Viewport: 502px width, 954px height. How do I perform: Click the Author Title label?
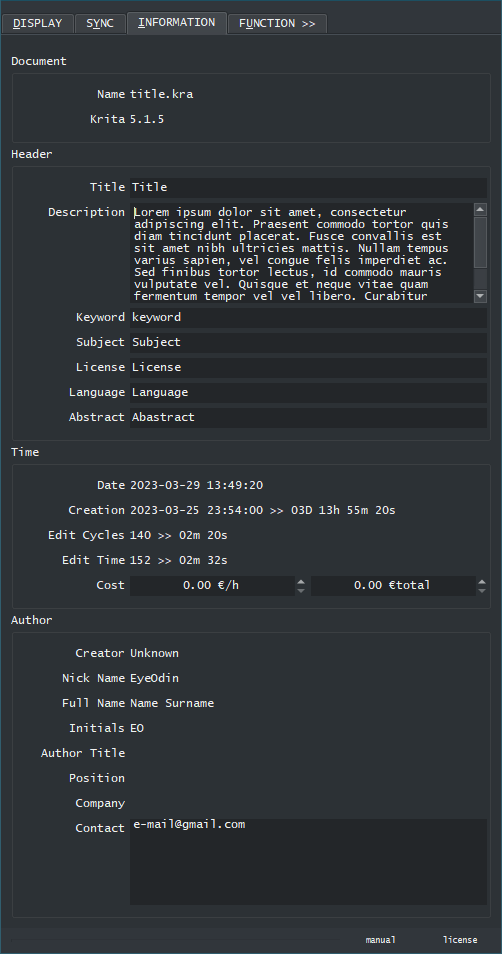click(x=83, y=753)
